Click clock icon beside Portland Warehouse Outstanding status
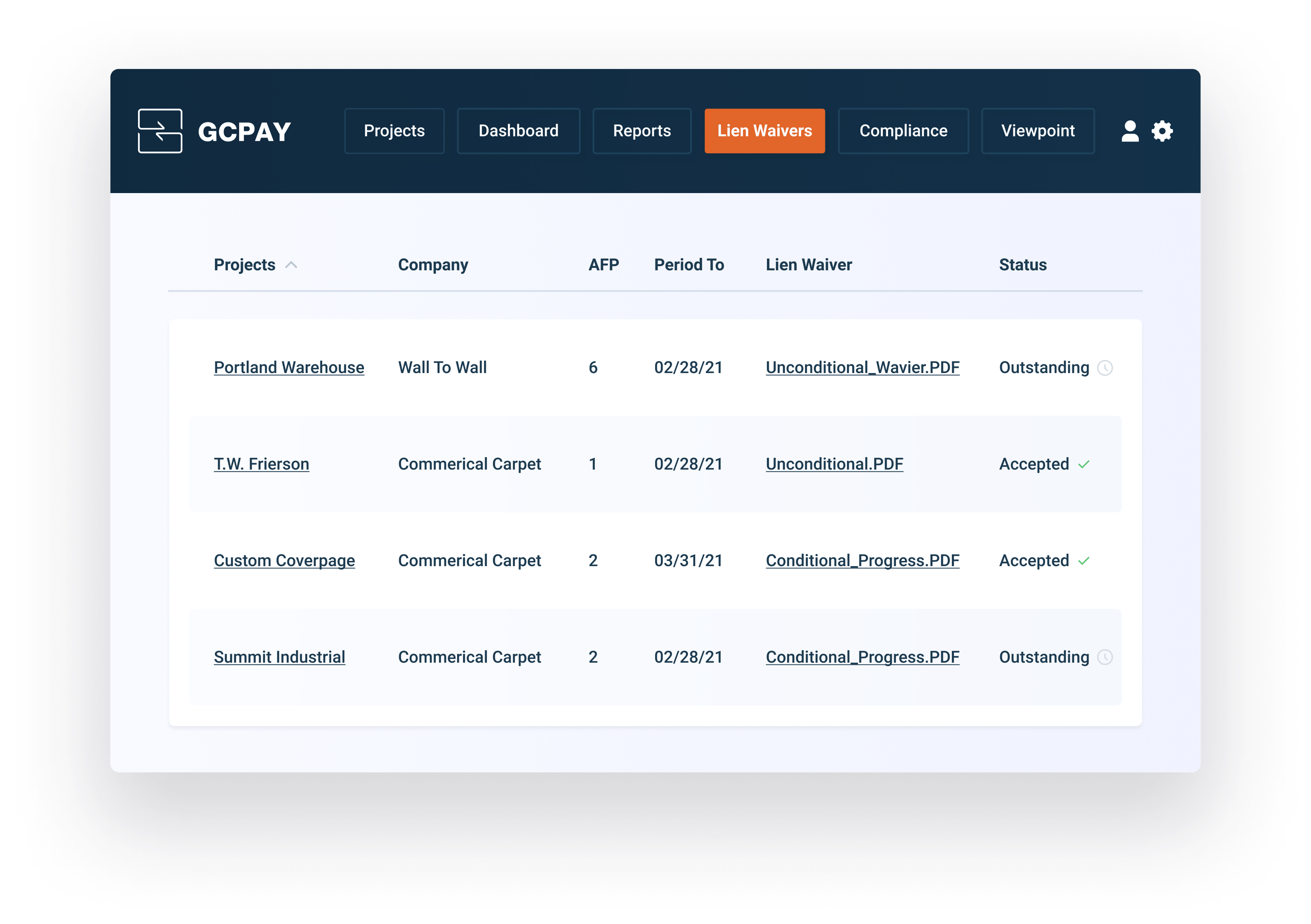 tap(1105, 368)
